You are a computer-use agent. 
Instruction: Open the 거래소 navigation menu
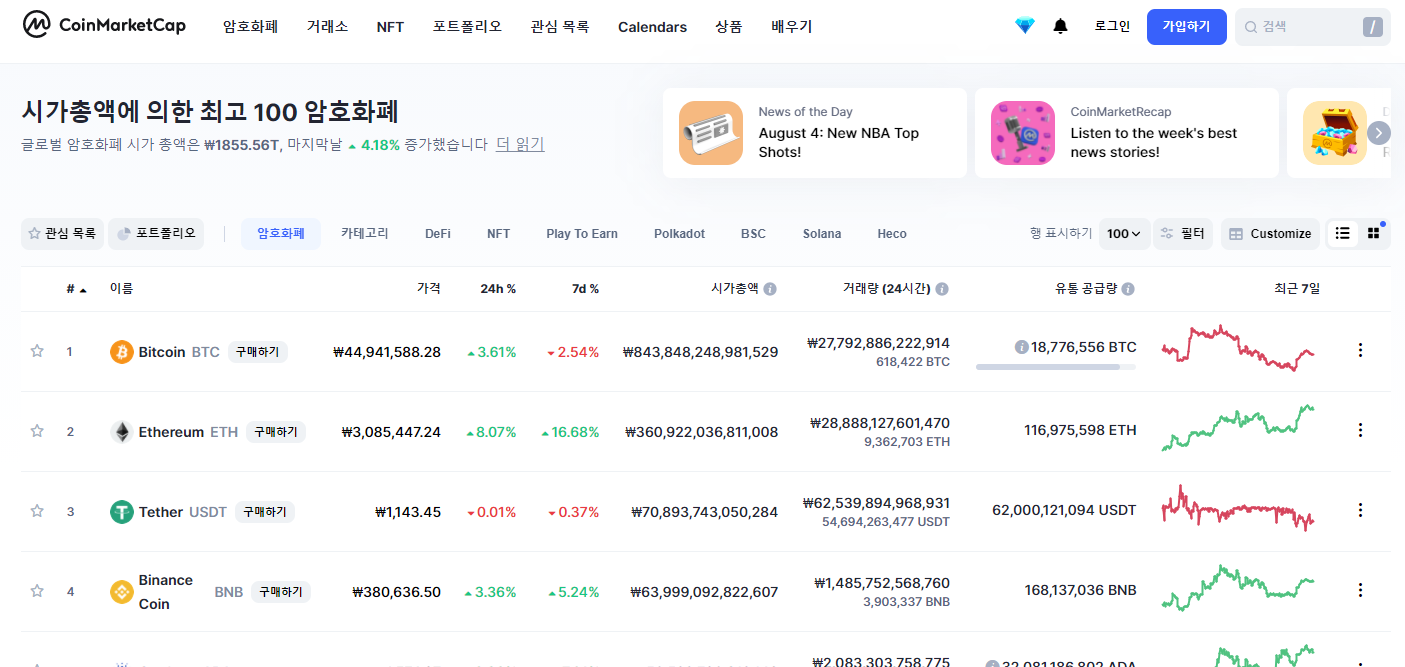(x=327, y=27)
